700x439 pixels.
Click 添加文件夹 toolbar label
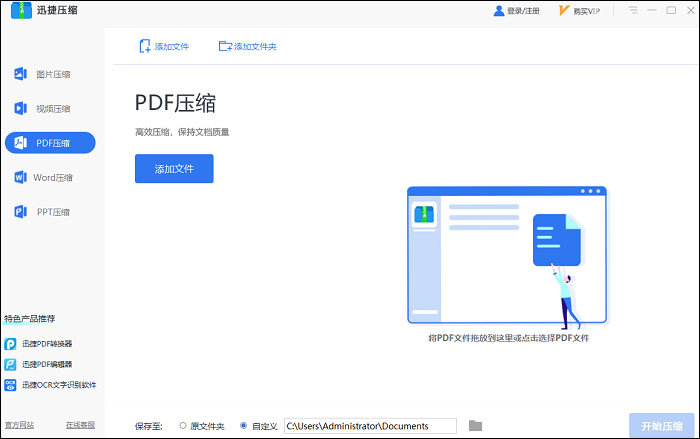coord(255,46)
